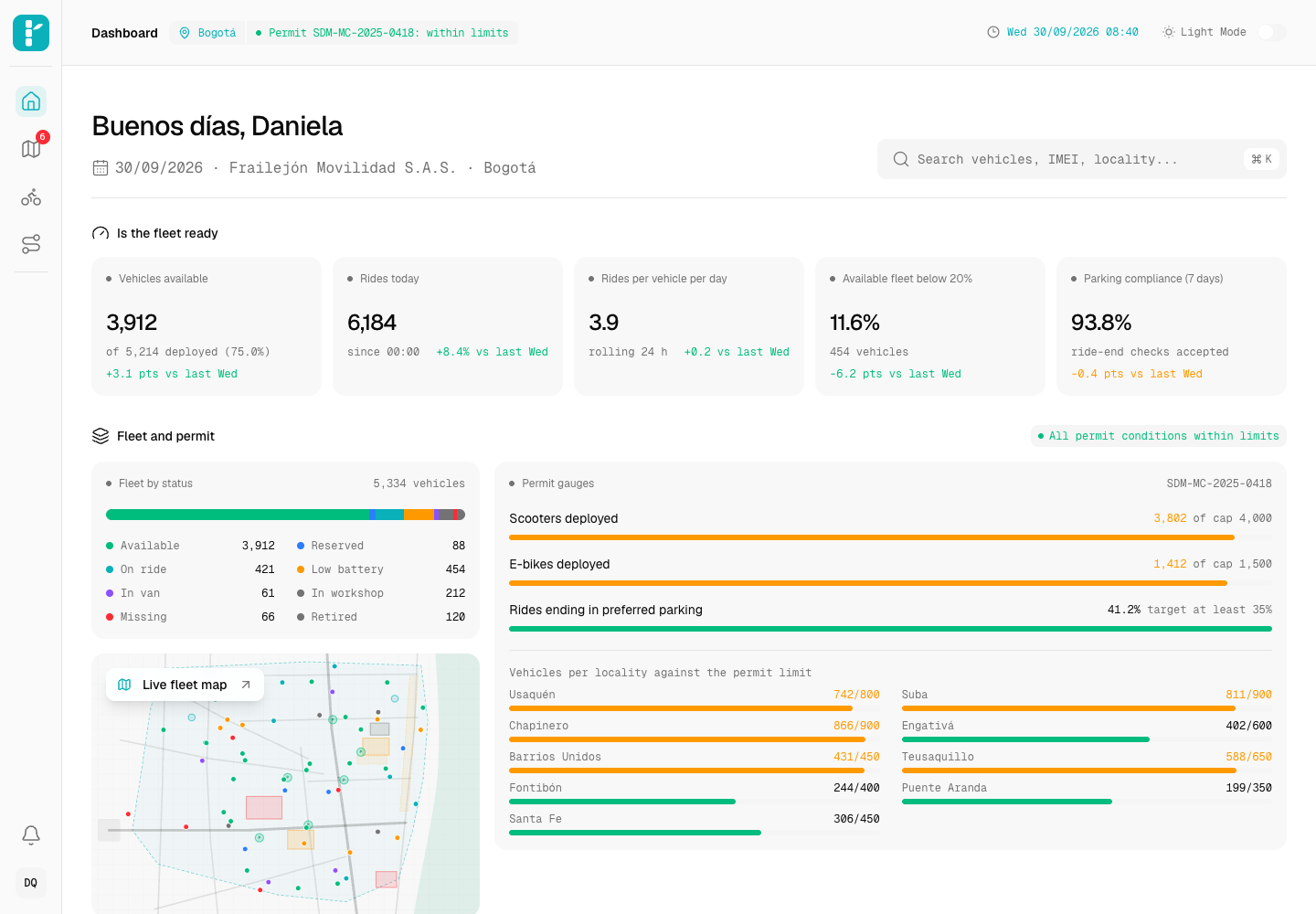Click the 11.6% available fleet below 20% value
This screenshot has width=1316, height=914.
[x=854, y=323]
